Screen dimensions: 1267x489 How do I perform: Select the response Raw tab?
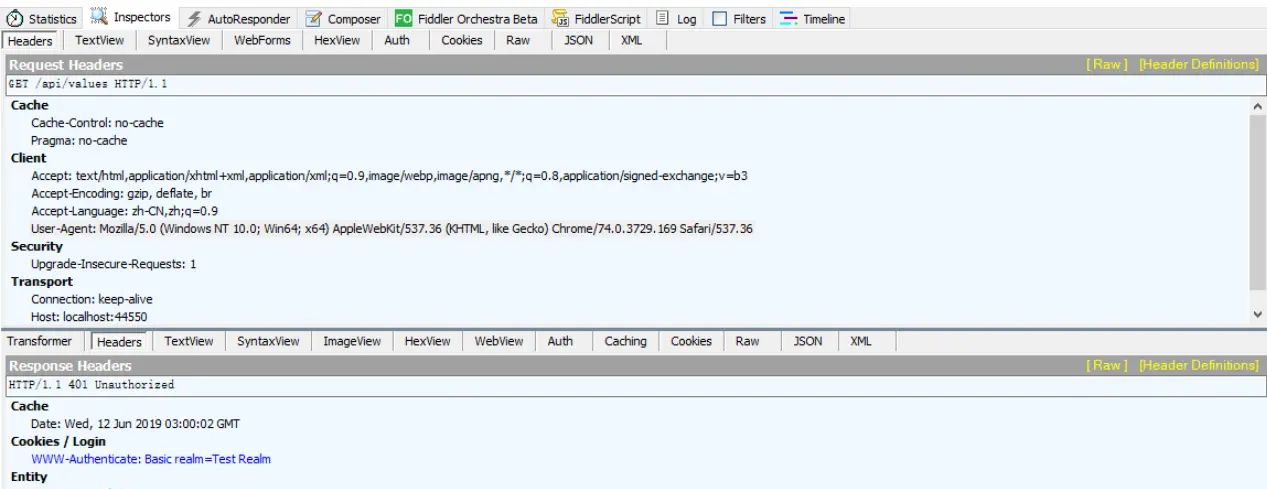tap(747, 342)
